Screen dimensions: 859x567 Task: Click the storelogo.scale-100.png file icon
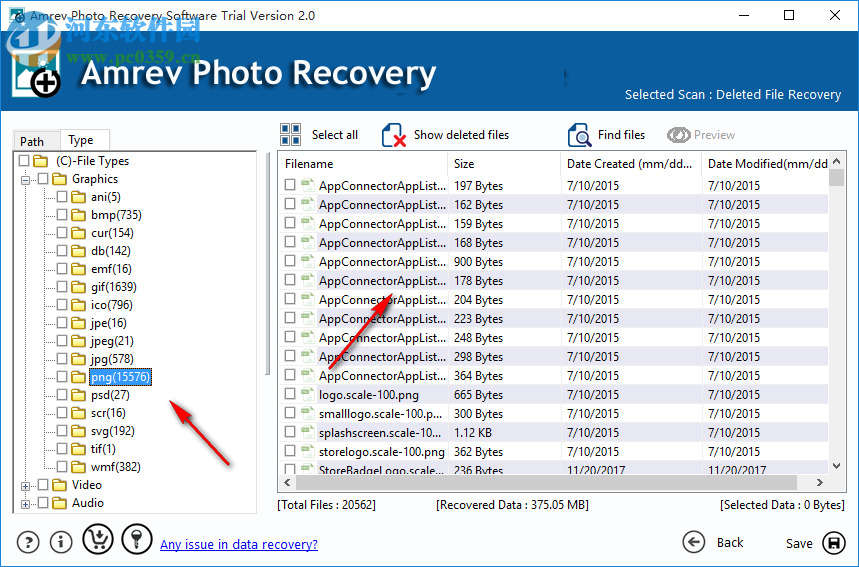tap(307, 450)
